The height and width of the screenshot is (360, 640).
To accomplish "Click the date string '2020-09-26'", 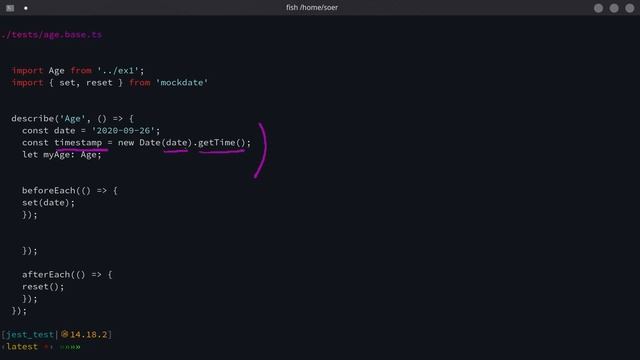I will point(123,131).
